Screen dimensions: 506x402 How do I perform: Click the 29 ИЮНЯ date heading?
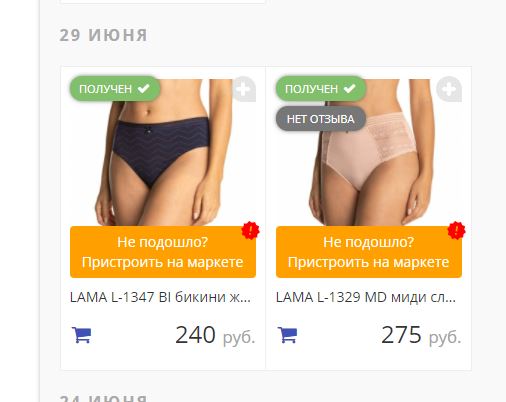tap(103, 35)
